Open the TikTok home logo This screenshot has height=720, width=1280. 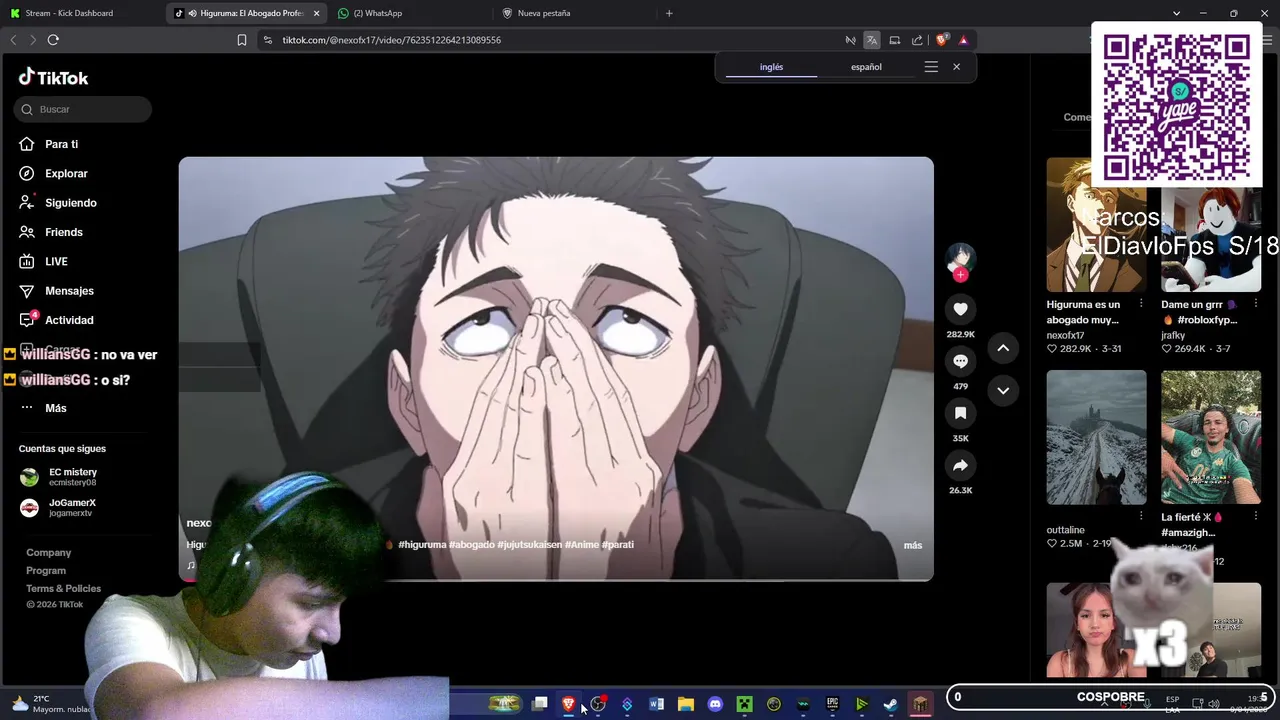click(54, 77)
